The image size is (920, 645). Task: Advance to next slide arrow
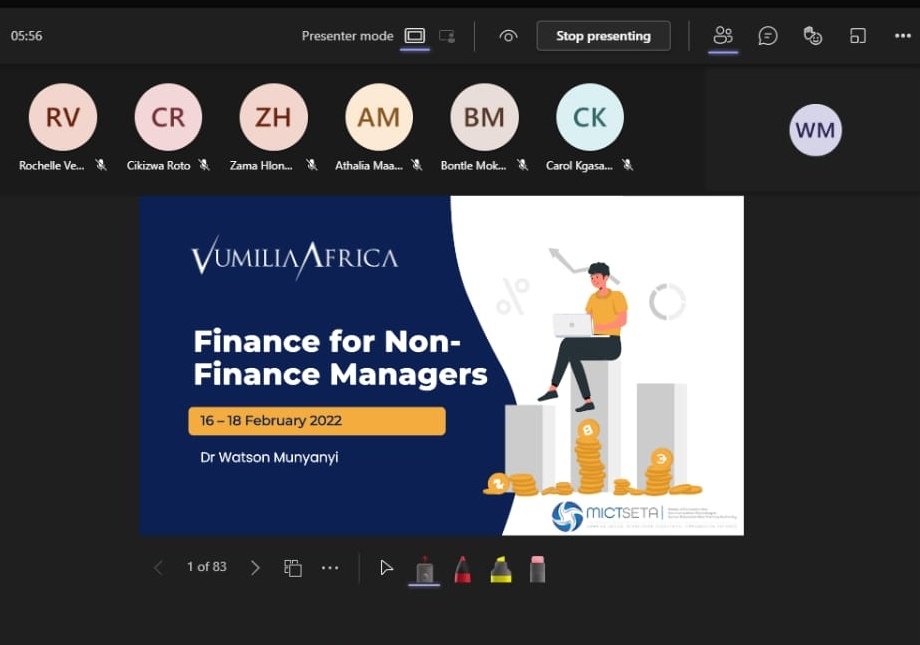[255, 568]
